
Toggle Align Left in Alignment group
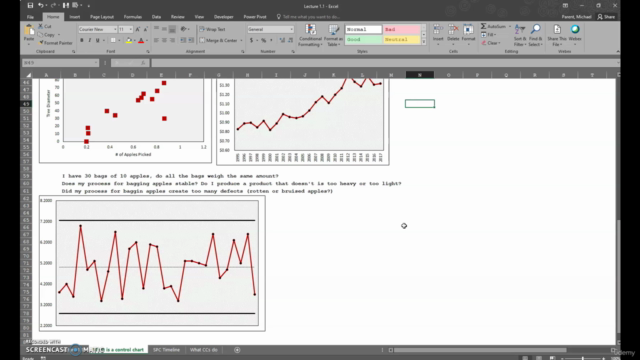point(156,40)
